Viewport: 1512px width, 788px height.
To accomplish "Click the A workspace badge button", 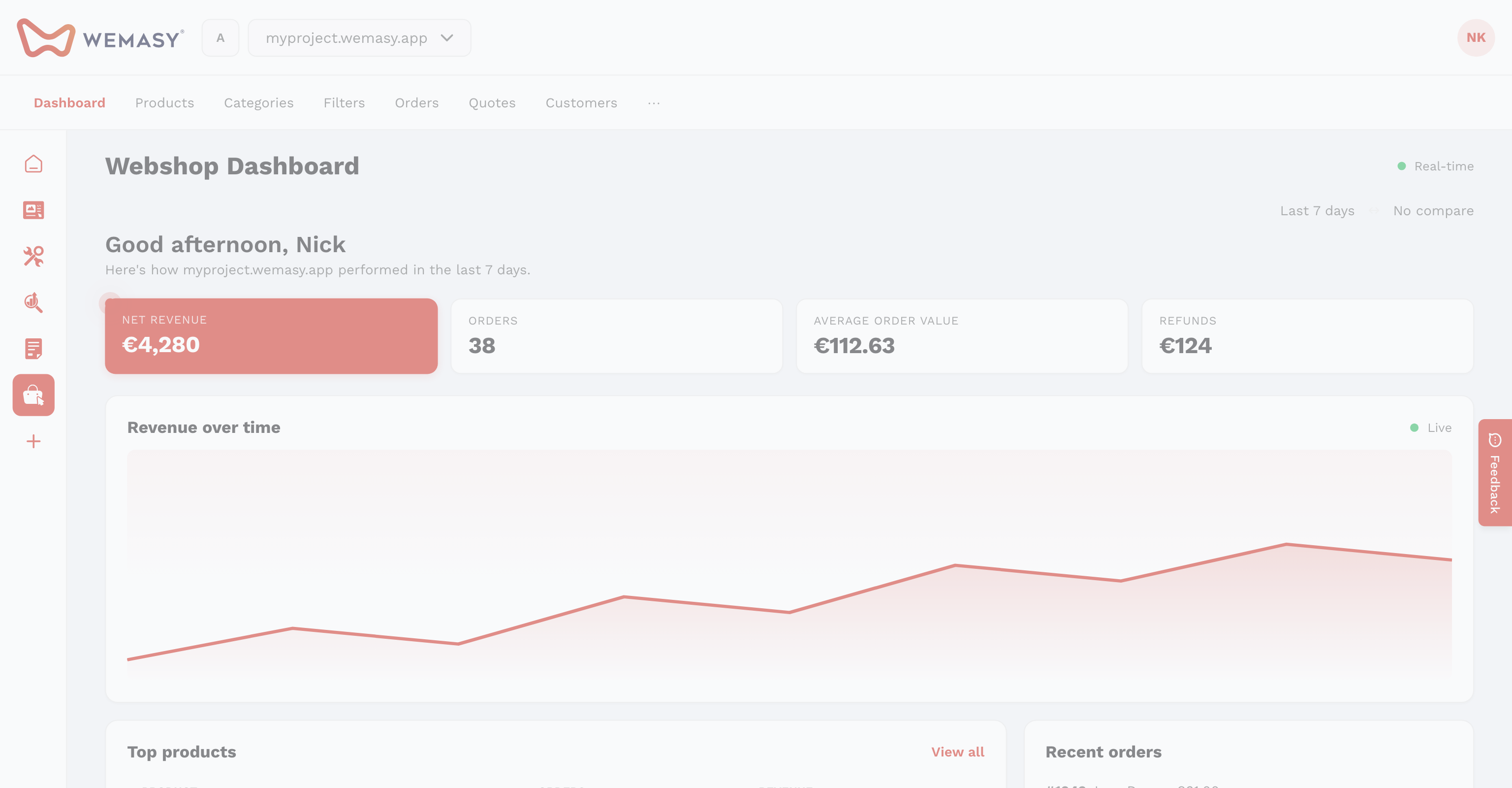I will tap(220, 38).
